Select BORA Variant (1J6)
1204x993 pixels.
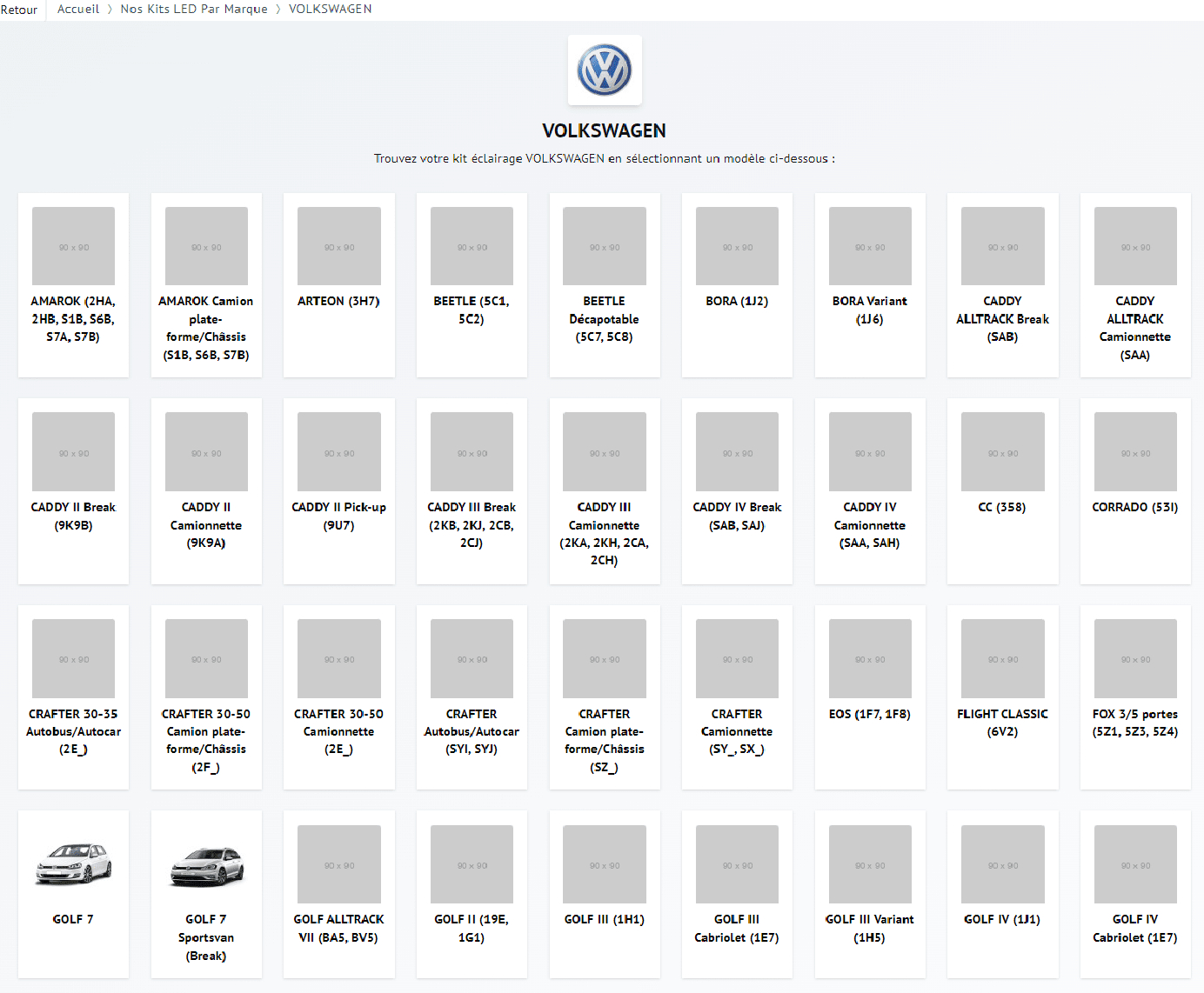click(x=870, y=285)
